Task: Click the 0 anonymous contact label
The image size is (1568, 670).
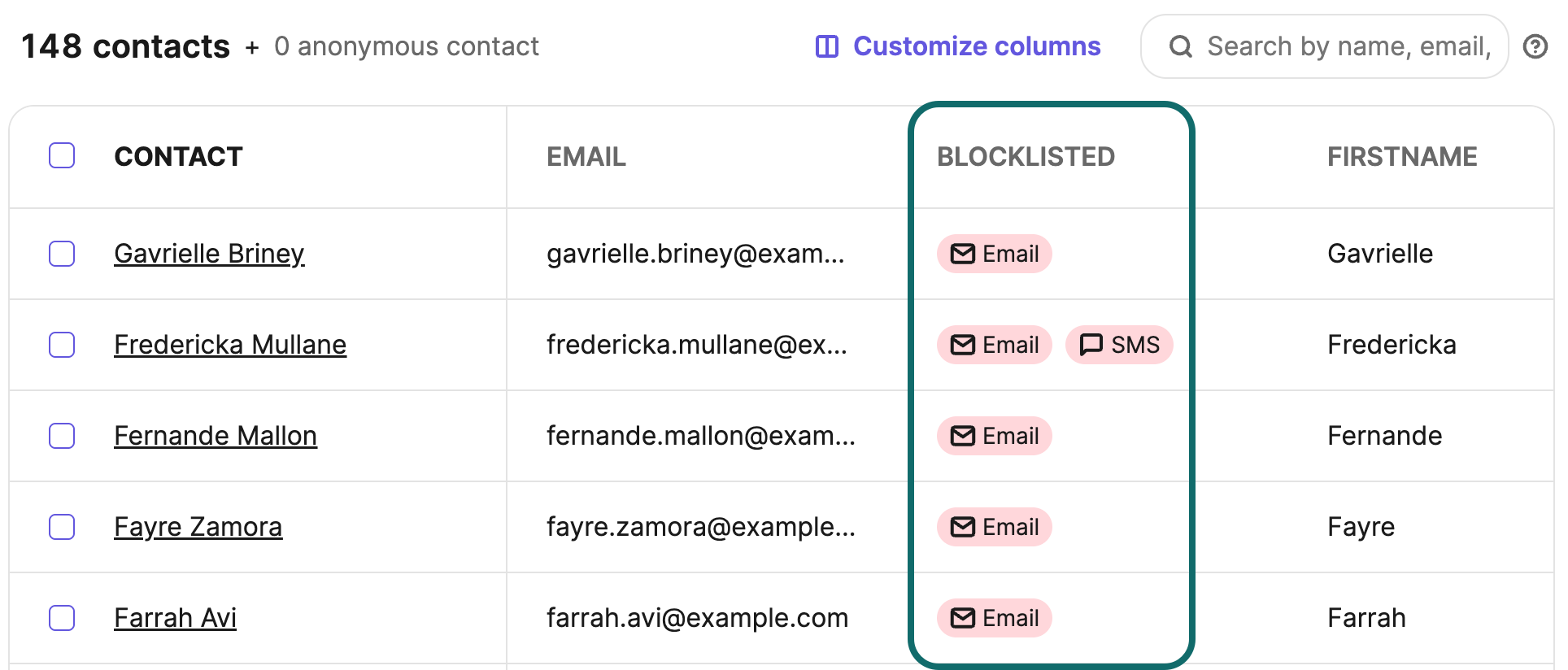Action: click(x=407, y=46)
